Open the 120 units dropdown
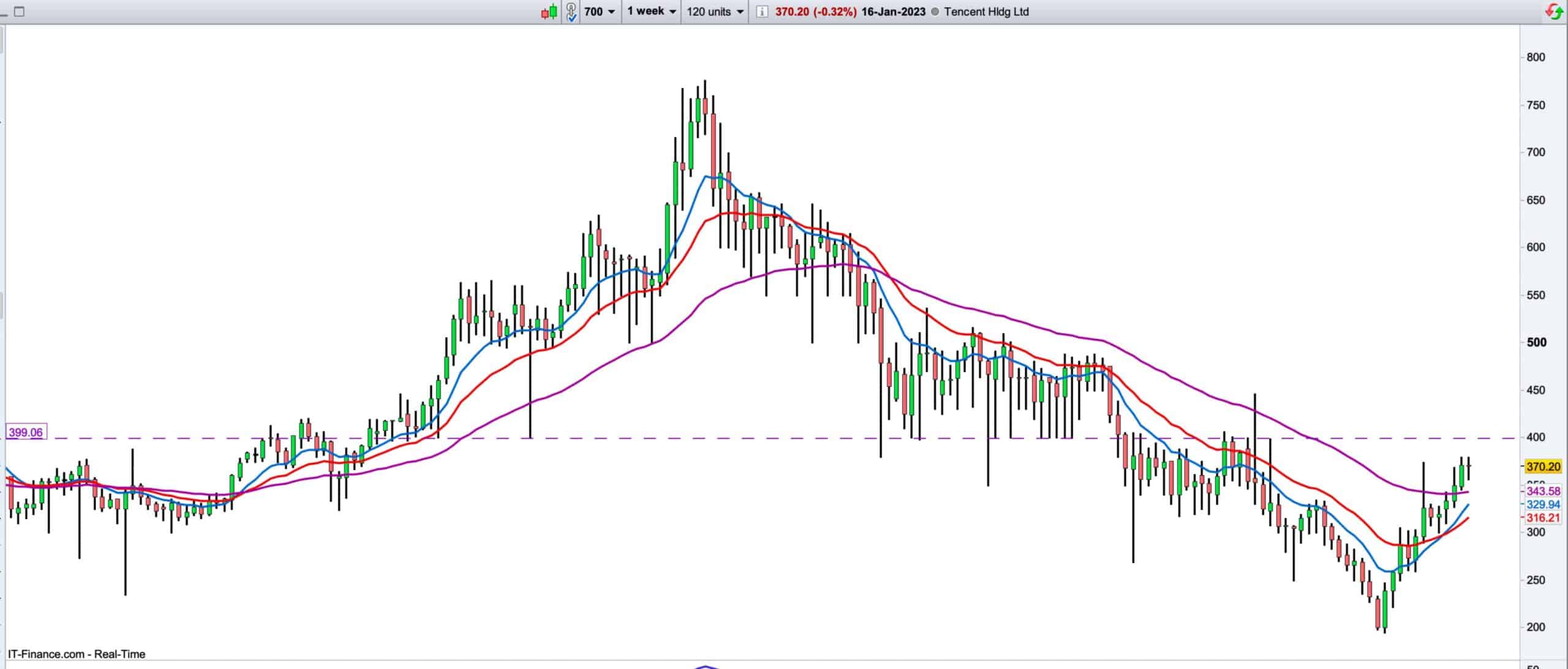Viewport: 1568px width, 669px height. 715,12
